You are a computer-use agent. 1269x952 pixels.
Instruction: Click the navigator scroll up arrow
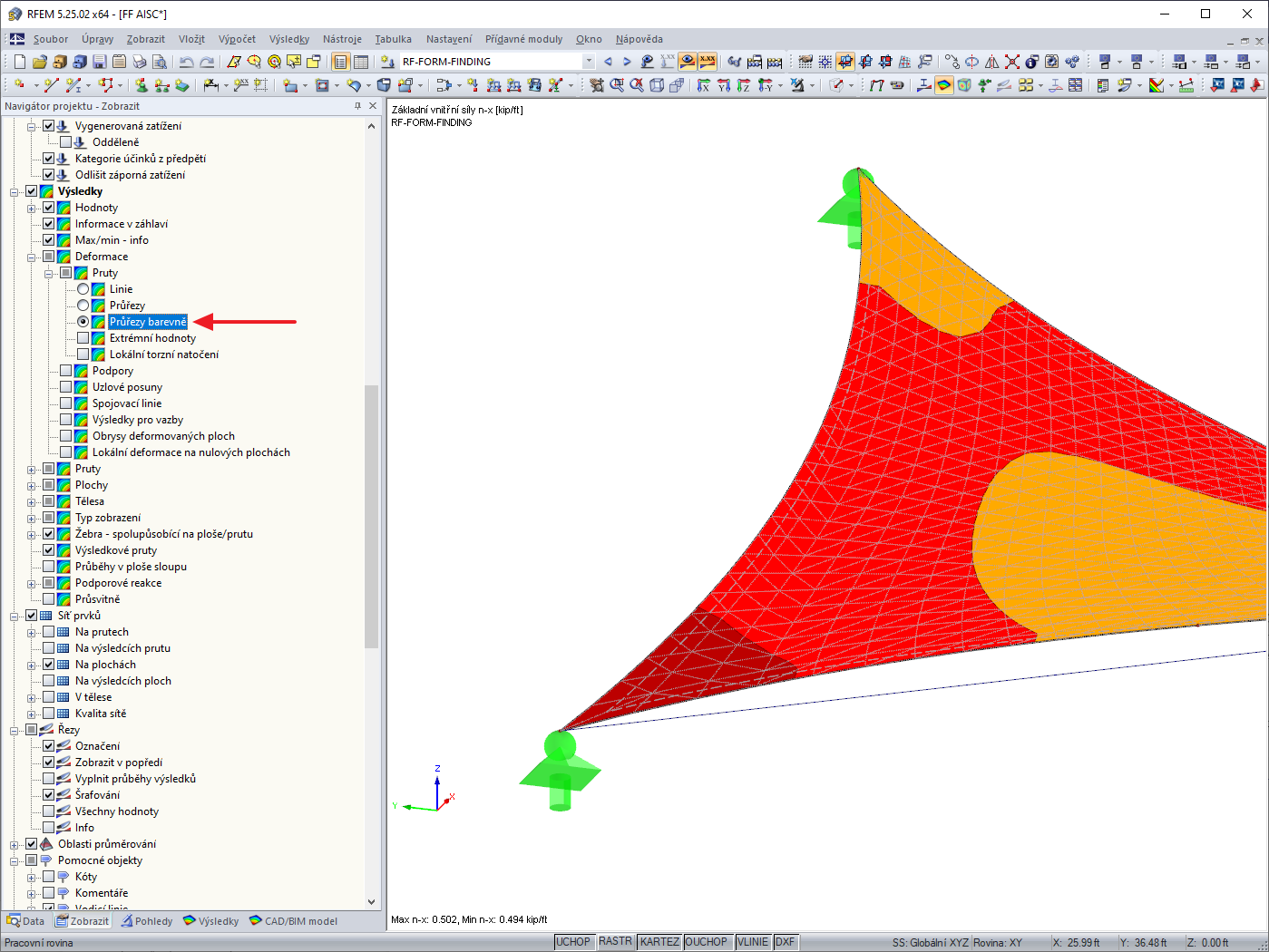click(372, 126)
